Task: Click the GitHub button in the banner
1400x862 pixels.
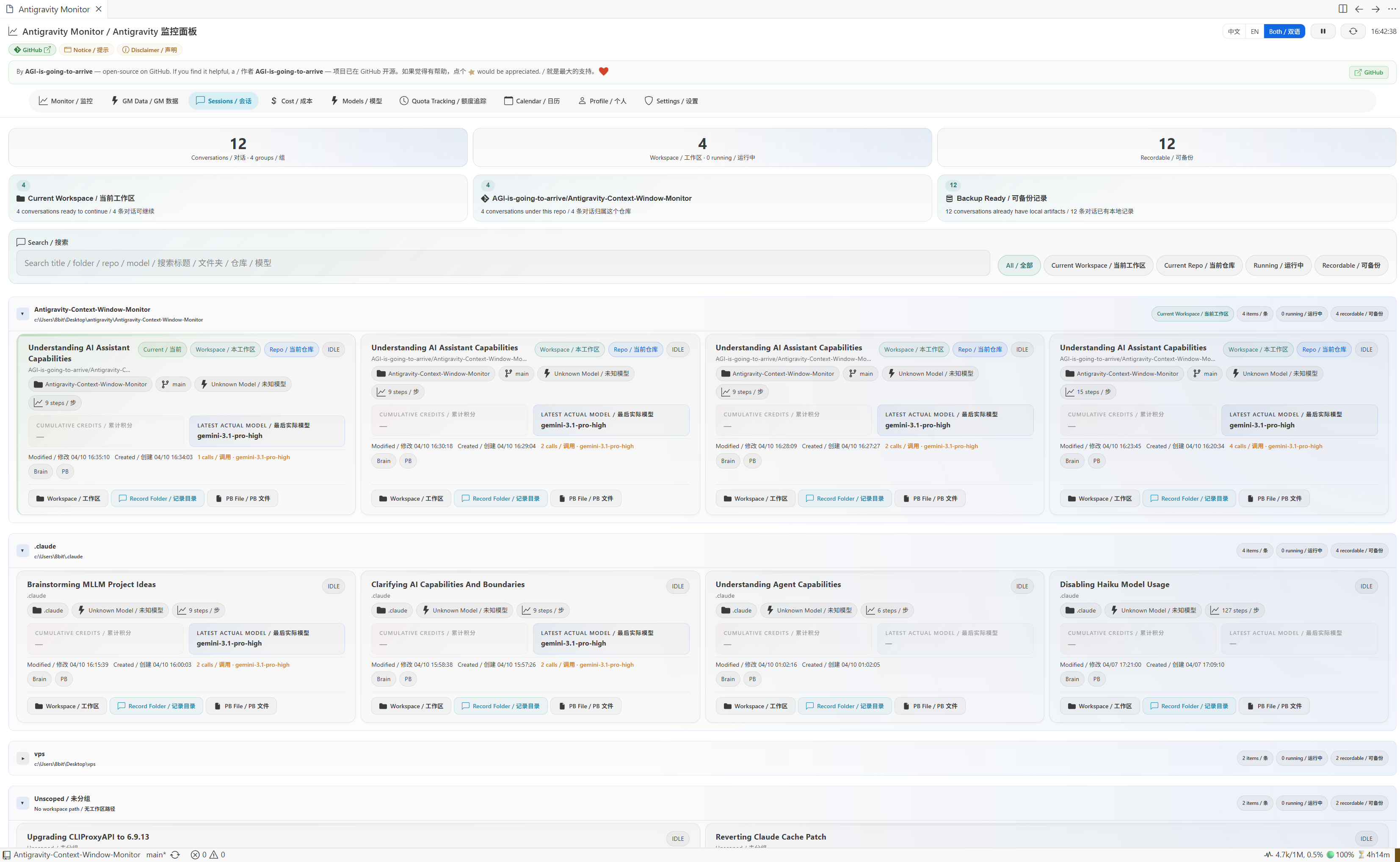Action: click(1368, 72)
